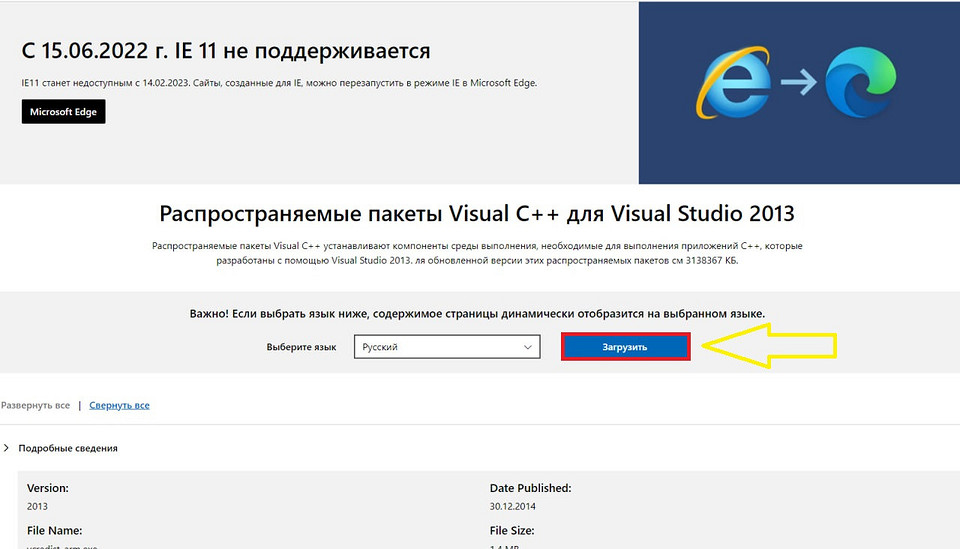
Task: Click the chevron arrow beside Подробные сведения
Action: click(7, 448)
